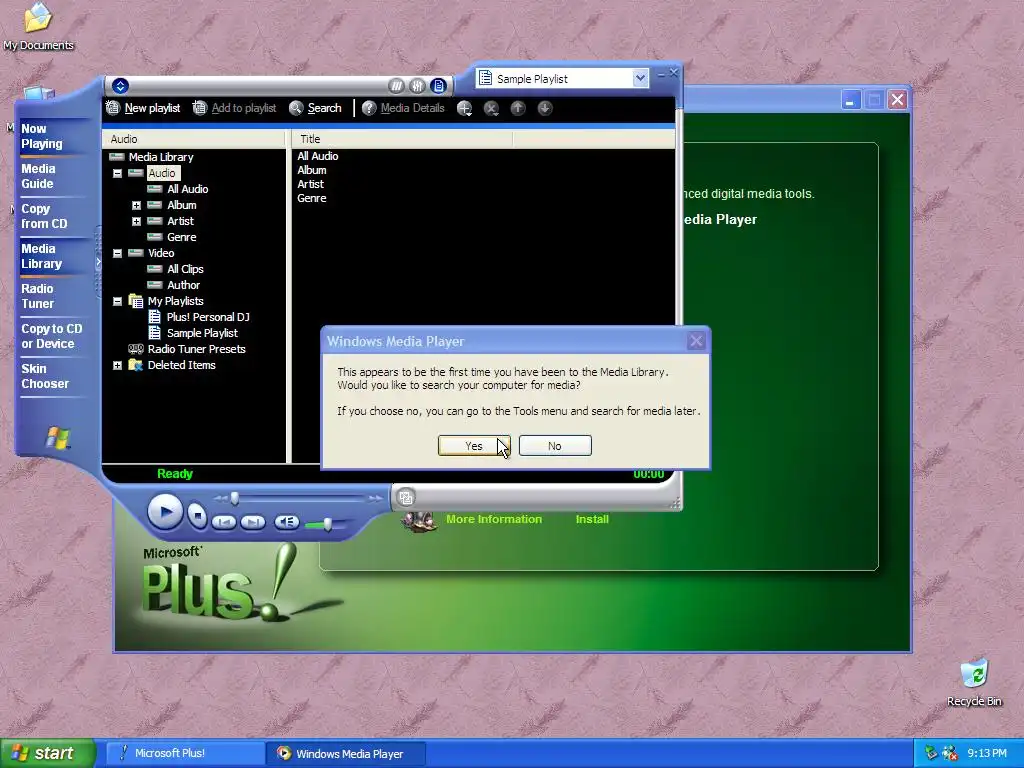Screen dimensions: 1024x768
Task: Toggle the playlist pane button at the top
Action: point(438,86)
